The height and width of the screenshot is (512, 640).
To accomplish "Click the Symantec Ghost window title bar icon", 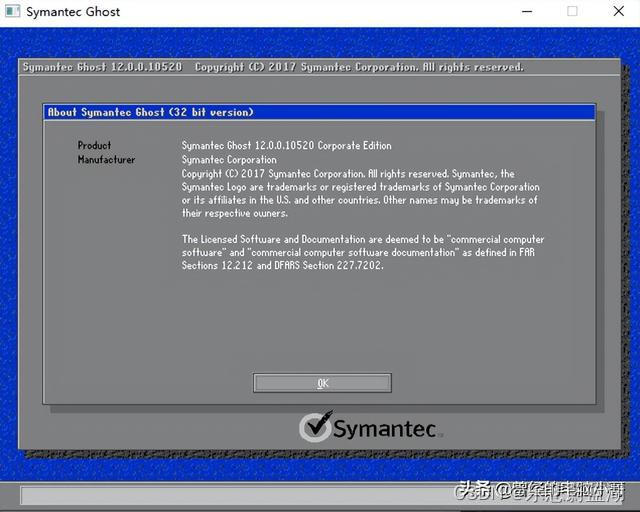I will (12, 11).
